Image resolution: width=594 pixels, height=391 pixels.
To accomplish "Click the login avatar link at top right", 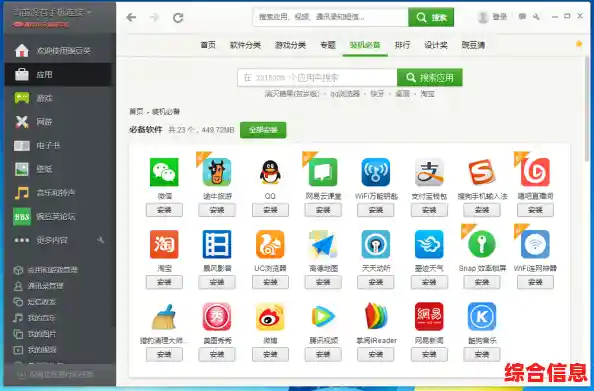I will pyautogui.click(x=492, y=17).
